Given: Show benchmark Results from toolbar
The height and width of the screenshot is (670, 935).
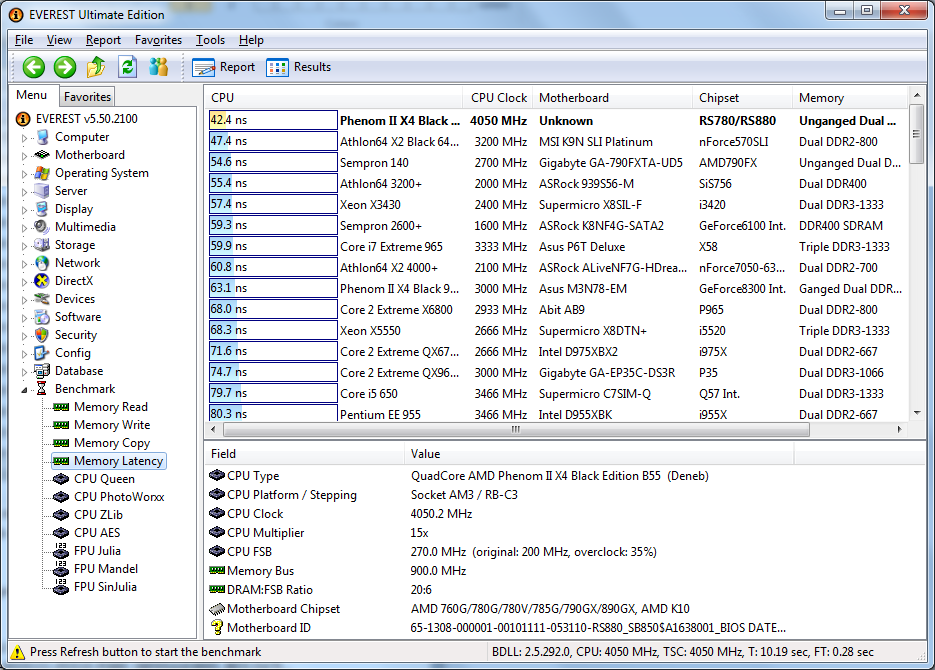Looking at the screenshot, I should pos(299,67).
